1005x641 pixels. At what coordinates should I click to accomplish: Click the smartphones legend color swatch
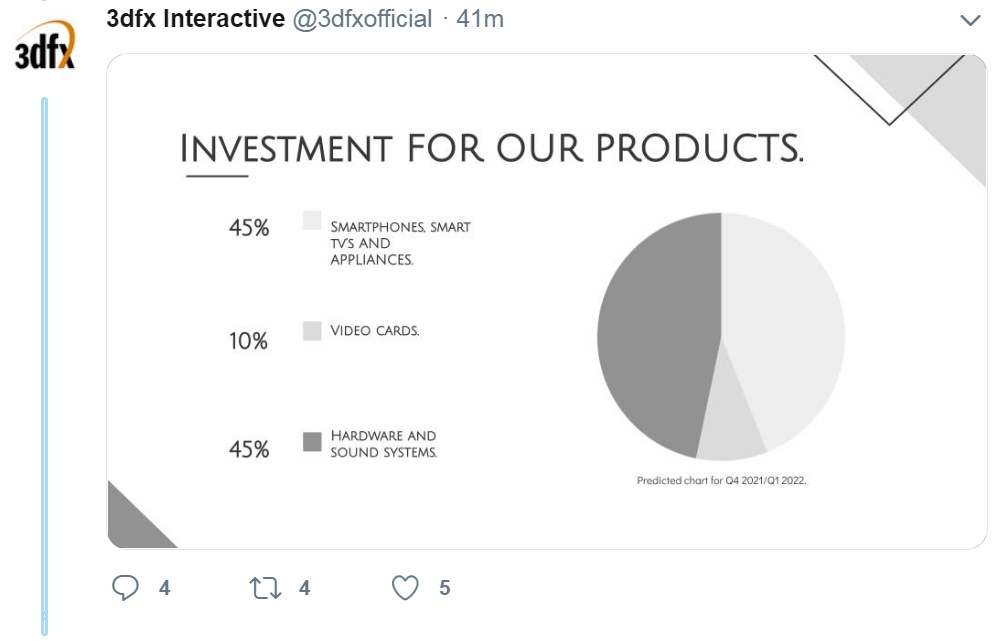coord(312,221)
